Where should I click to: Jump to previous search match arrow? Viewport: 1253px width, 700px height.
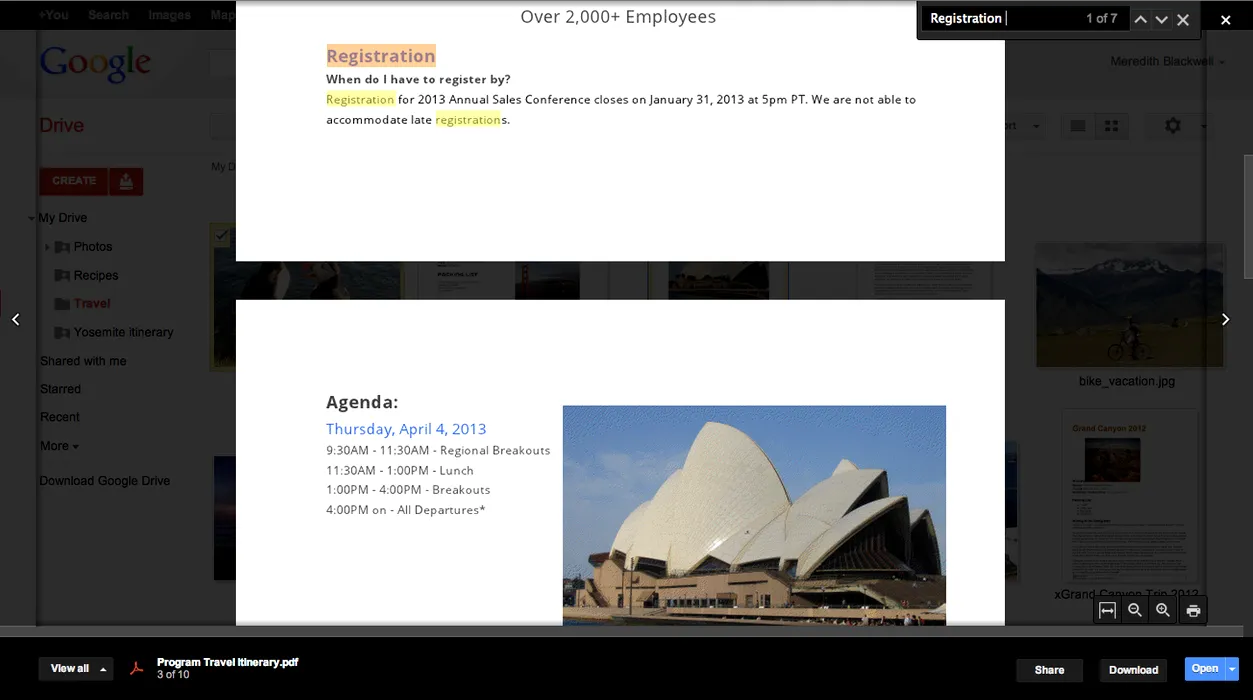[x=1140, y=19]
